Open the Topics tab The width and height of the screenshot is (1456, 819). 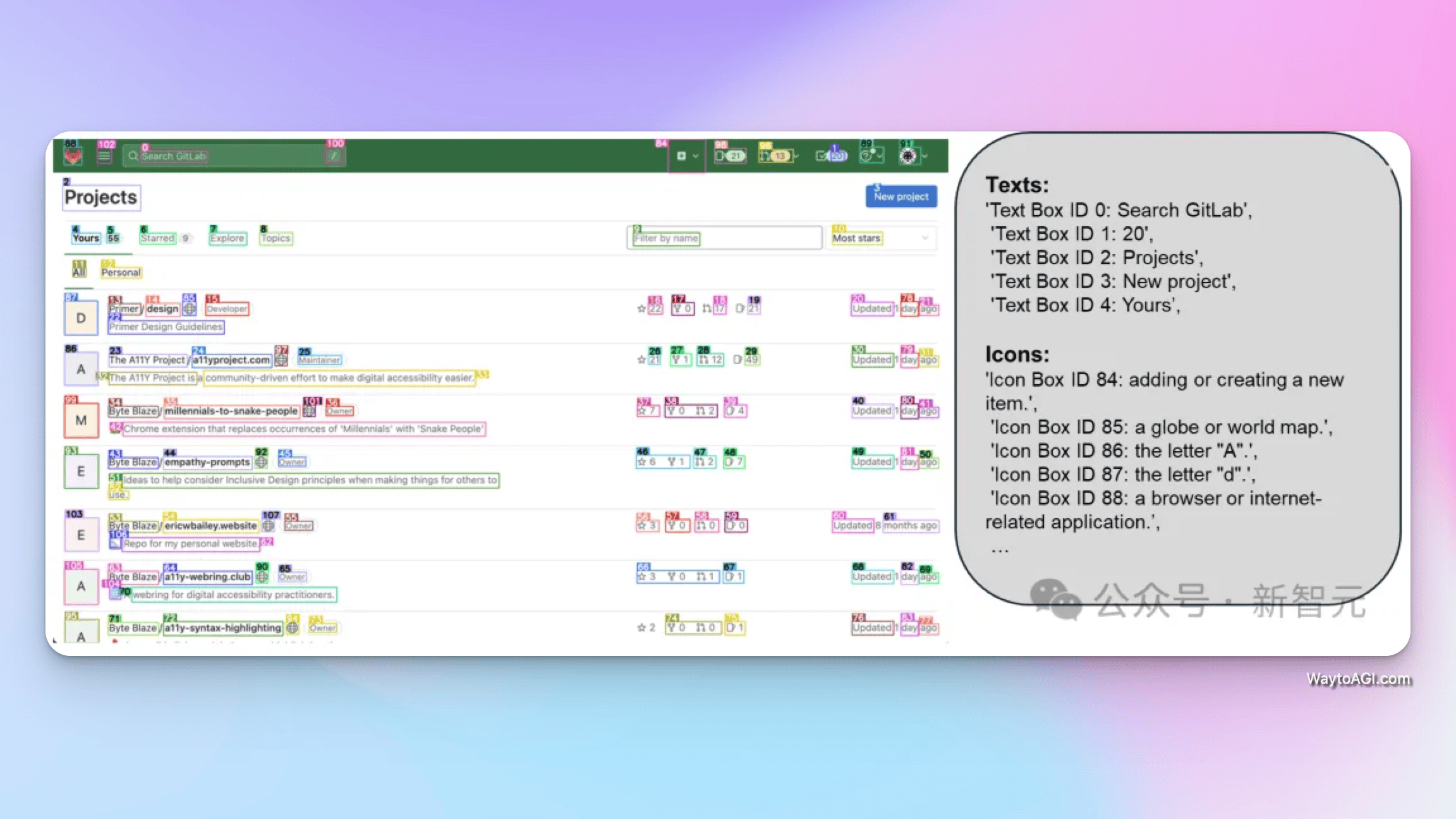pos(276,238)
